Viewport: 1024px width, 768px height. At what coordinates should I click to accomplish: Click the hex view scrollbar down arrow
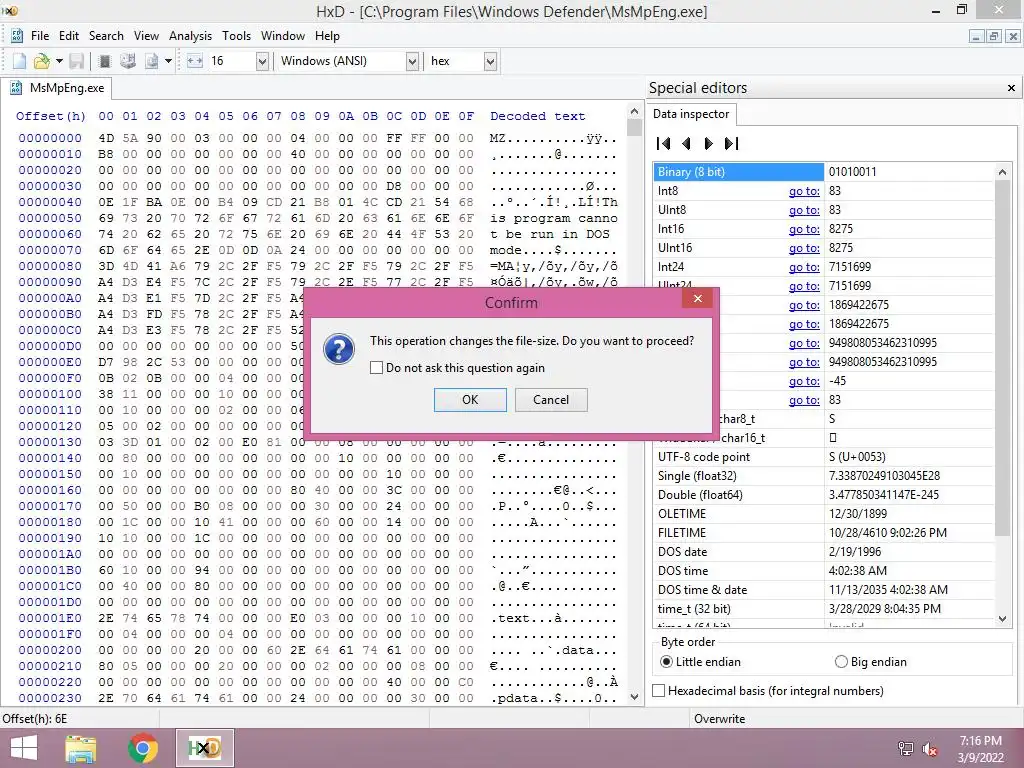click(x=634, y=697)
